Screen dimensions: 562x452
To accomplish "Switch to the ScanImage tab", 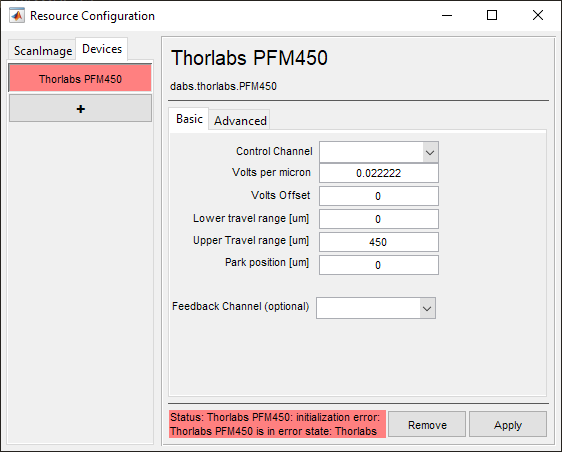I will click(43, 51).
